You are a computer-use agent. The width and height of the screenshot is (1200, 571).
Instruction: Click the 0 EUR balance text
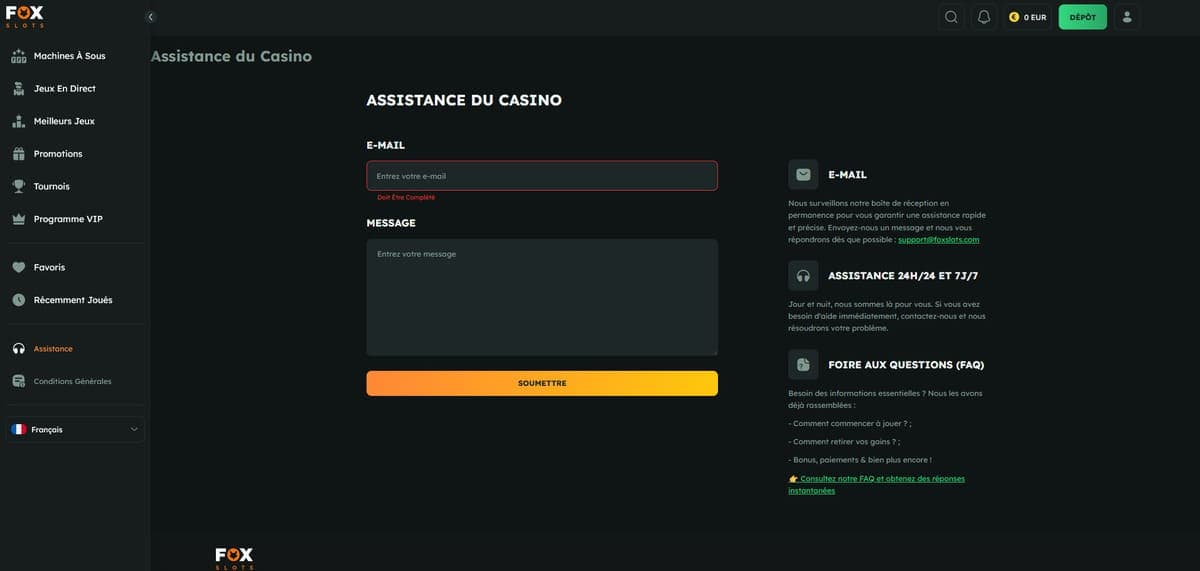click(x=1035, y=17)
